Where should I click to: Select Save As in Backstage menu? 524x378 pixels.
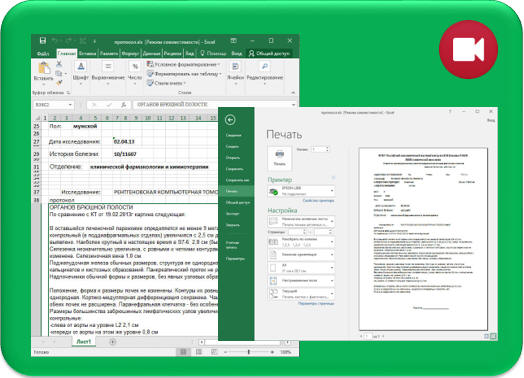click(237, 180)
